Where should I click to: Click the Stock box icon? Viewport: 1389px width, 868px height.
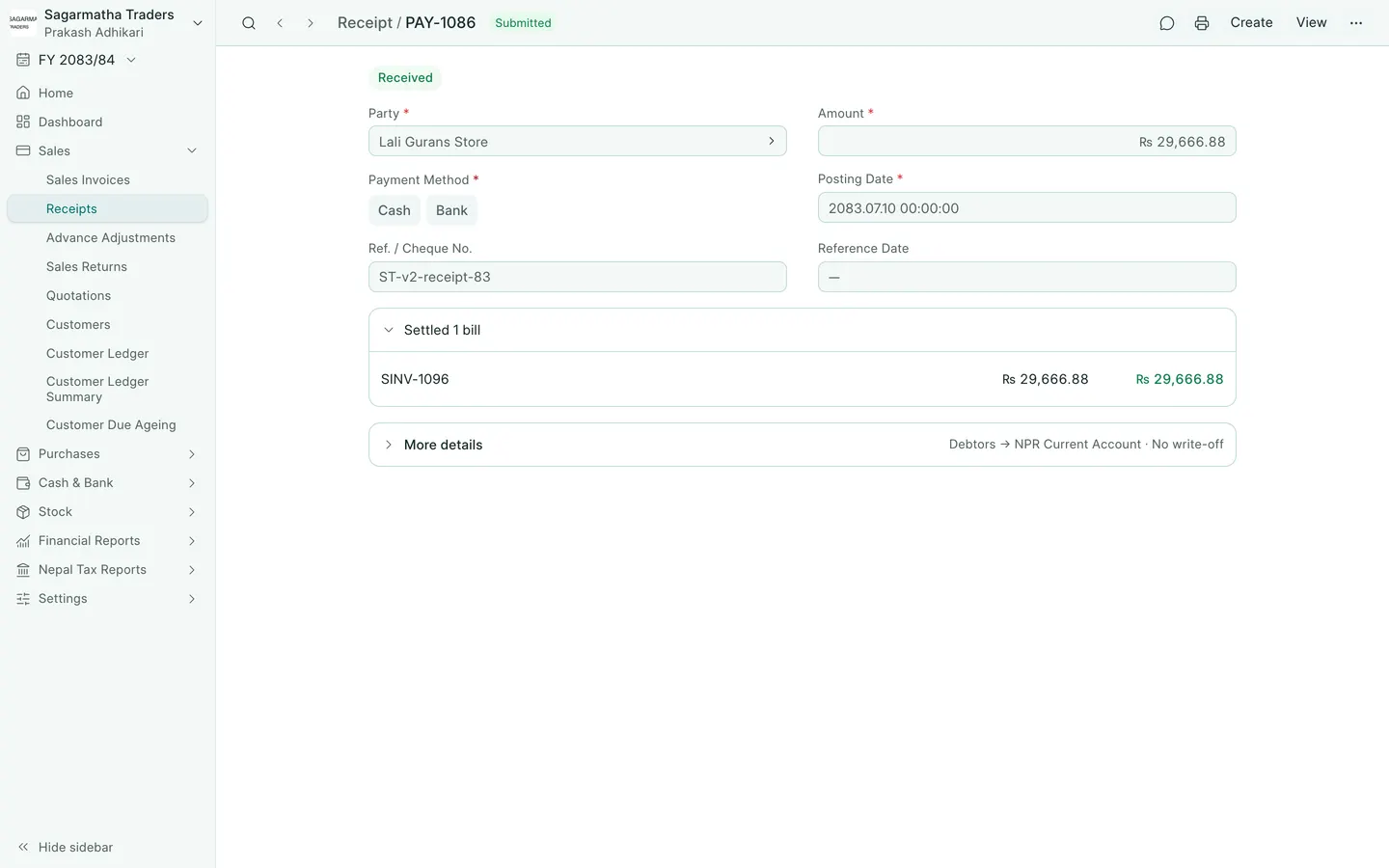coord(23,512)
